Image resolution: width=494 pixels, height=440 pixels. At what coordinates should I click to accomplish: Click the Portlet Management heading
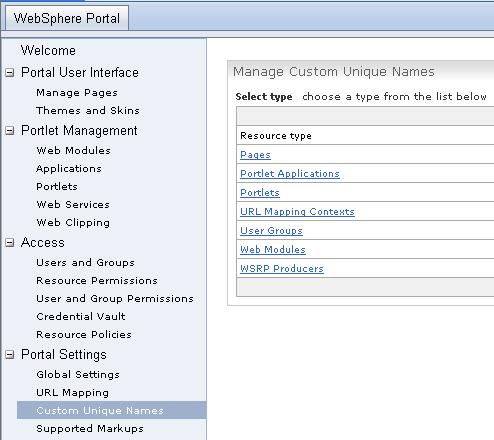[x=79, y=131]
